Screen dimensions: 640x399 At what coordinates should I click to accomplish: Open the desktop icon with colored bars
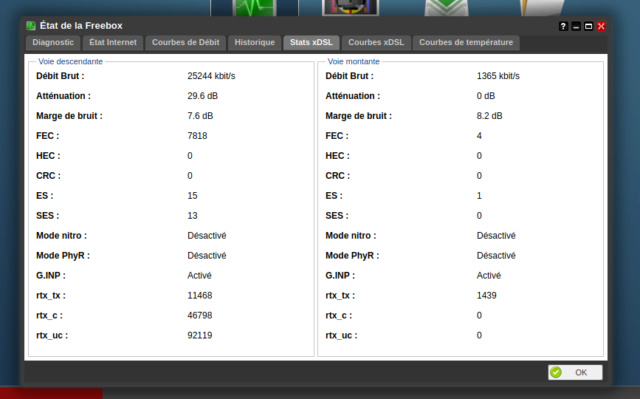351,7
